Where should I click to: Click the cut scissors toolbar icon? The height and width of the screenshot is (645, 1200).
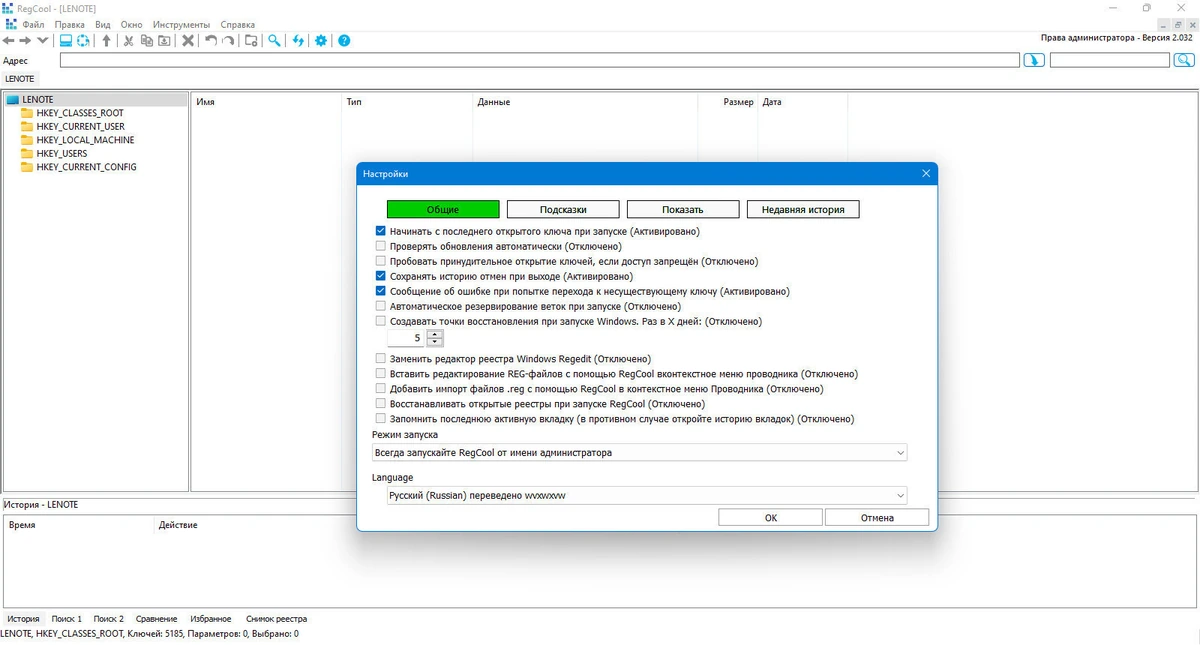tap(128, 41)
